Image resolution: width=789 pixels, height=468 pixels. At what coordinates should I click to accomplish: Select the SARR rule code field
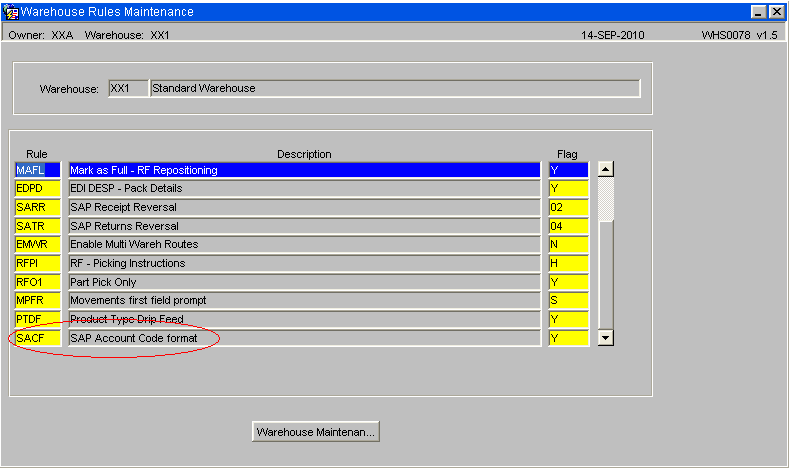coord(38,207)
